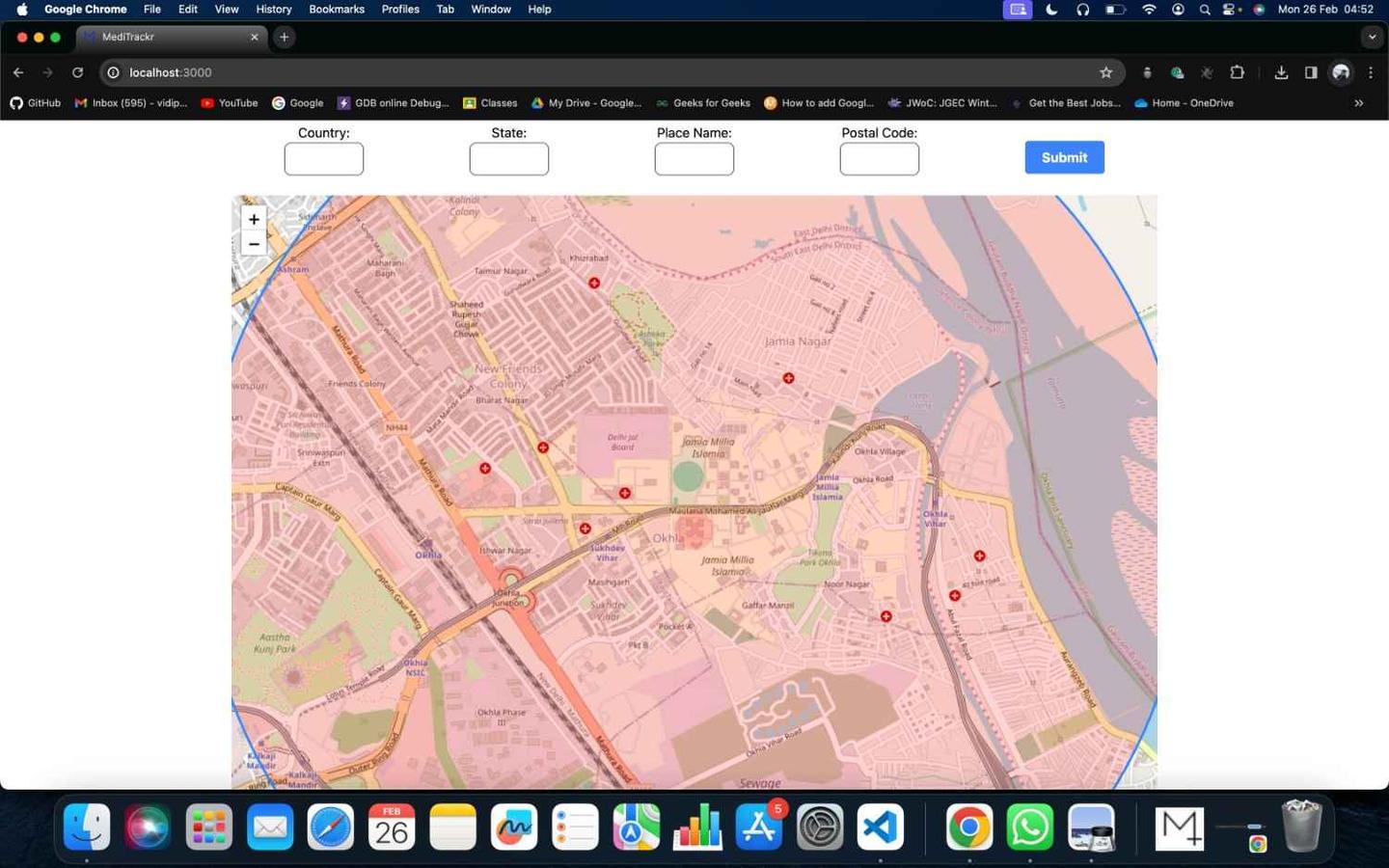
Task: Open the File menu
Action: (x=152, y=9)
